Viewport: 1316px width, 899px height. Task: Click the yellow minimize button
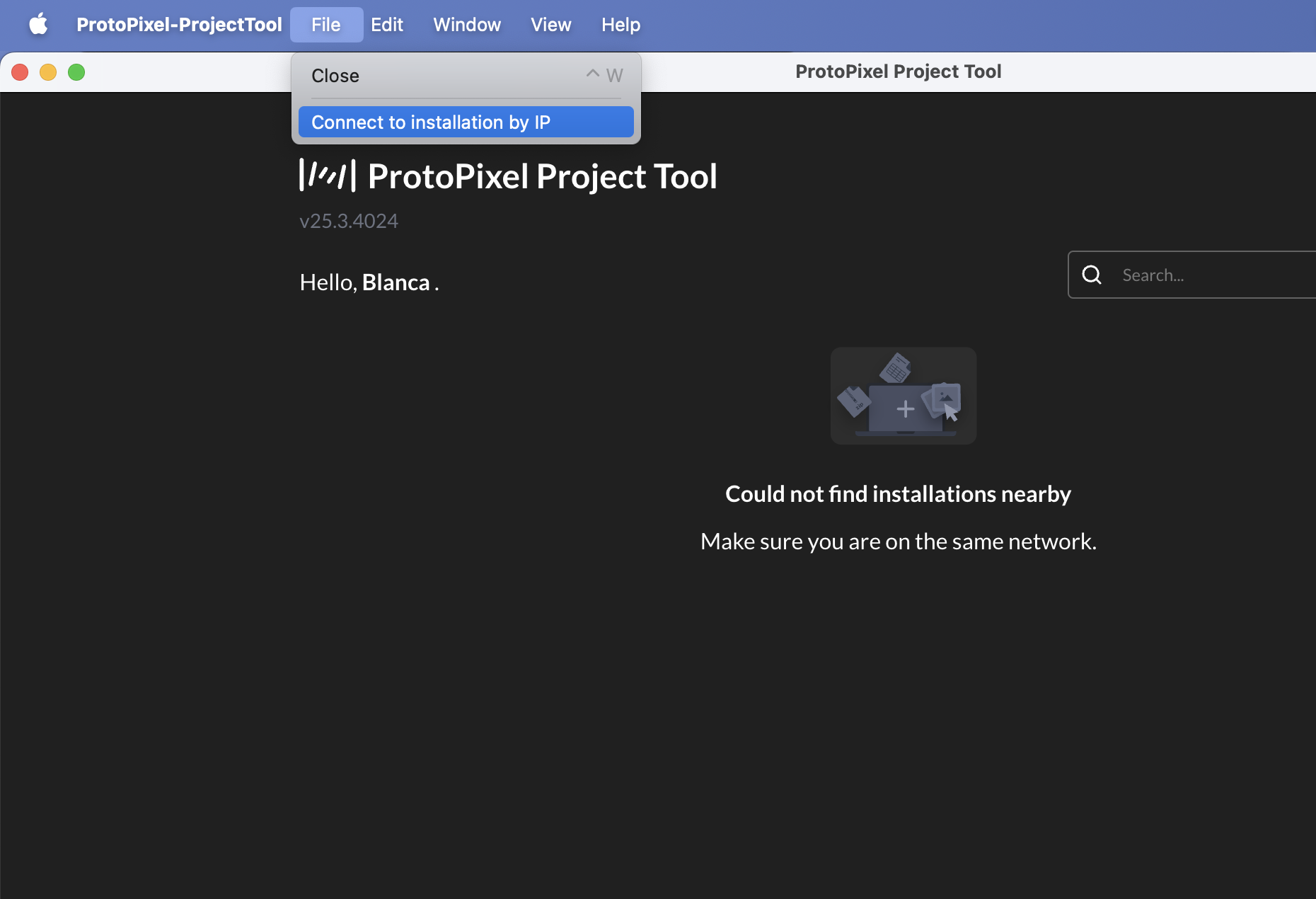click(x=48, y=71)
